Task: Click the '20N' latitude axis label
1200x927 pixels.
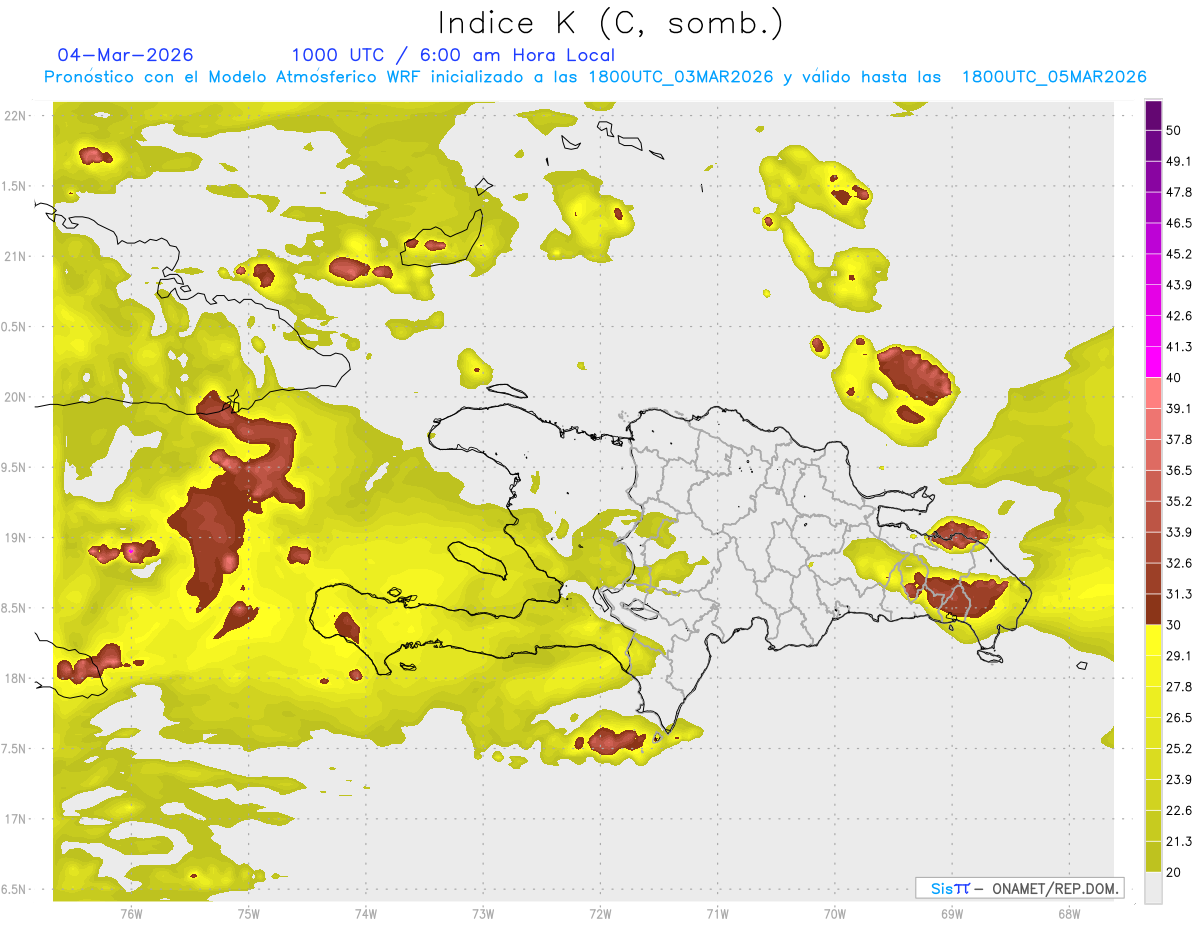Action: pyautogui.click(x=16, y=397)
